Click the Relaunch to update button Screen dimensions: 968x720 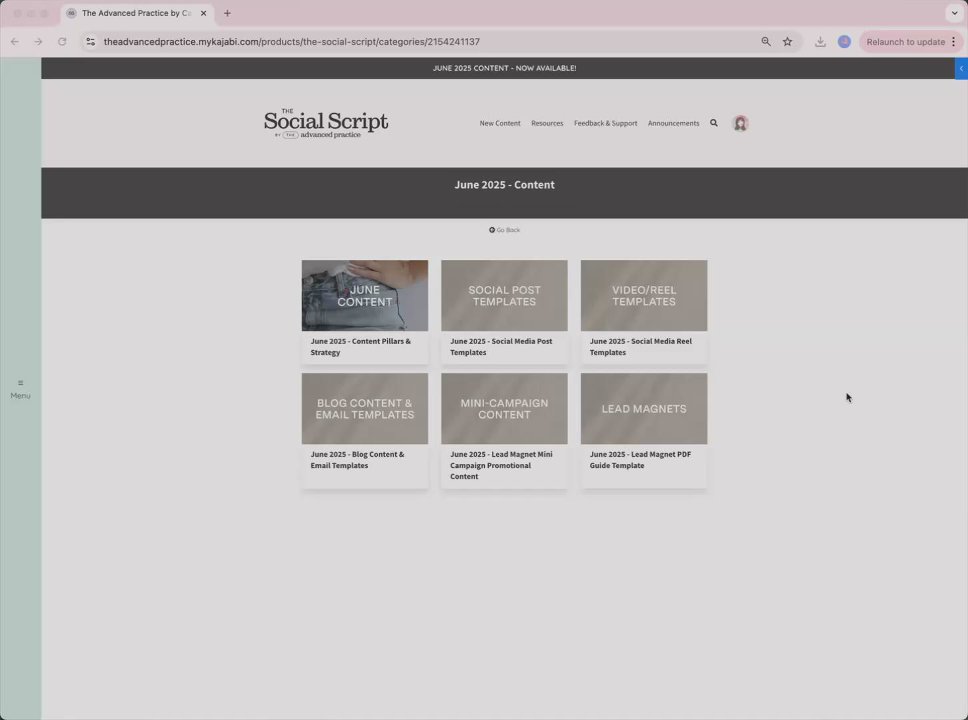pyautogui.click(x=905, y=42)
